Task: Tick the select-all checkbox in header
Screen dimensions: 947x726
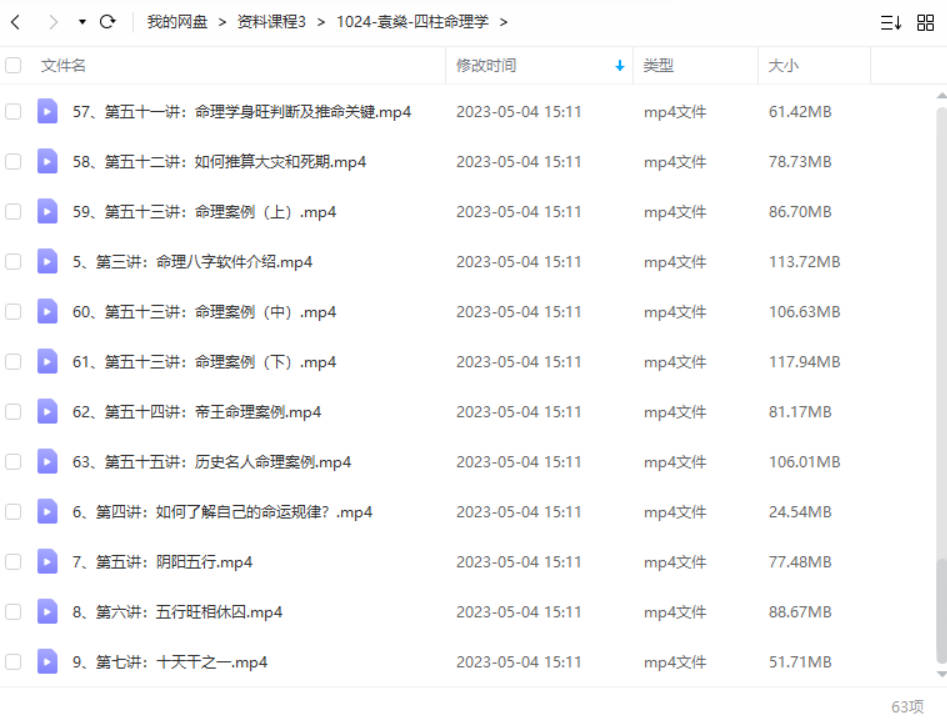Action: 13,65
